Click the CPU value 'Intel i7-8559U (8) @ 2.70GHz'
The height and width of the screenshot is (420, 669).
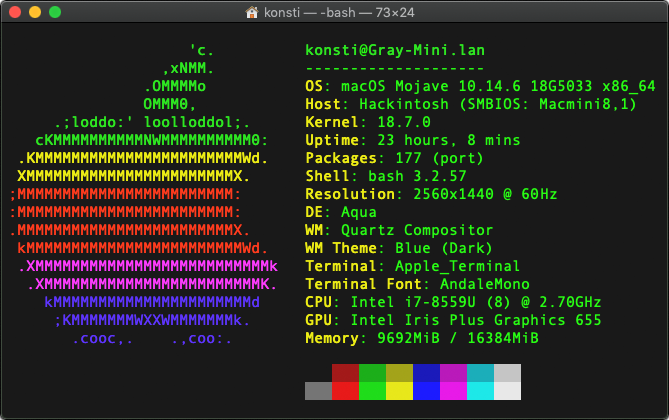click(x=476, y=302)
